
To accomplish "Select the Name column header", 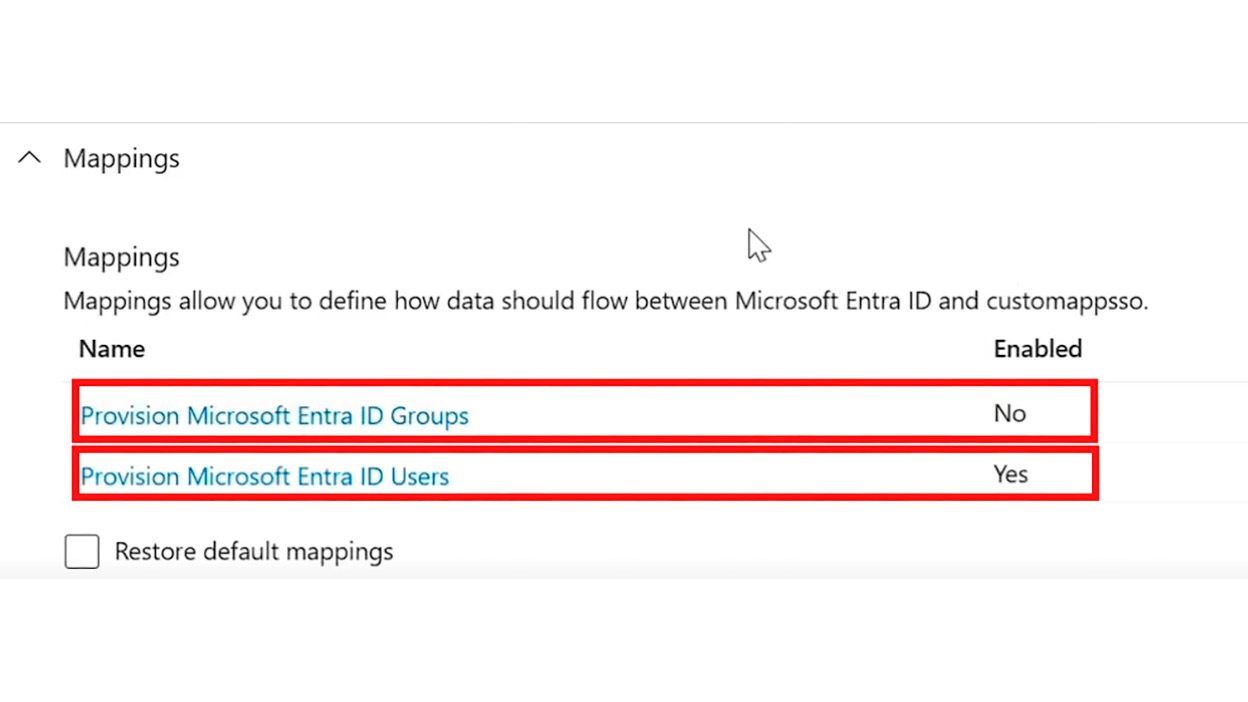I will 112,349.
